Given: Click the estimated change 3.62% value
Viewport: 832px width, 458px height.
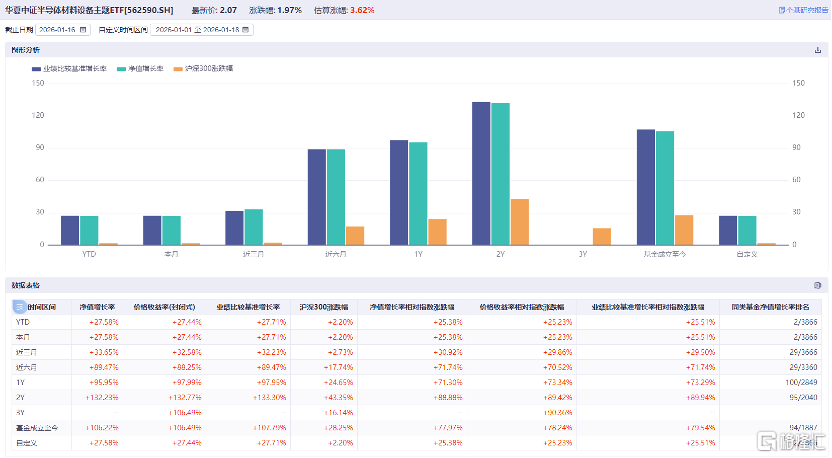Looking at the screenshot, I should point(362,10).
